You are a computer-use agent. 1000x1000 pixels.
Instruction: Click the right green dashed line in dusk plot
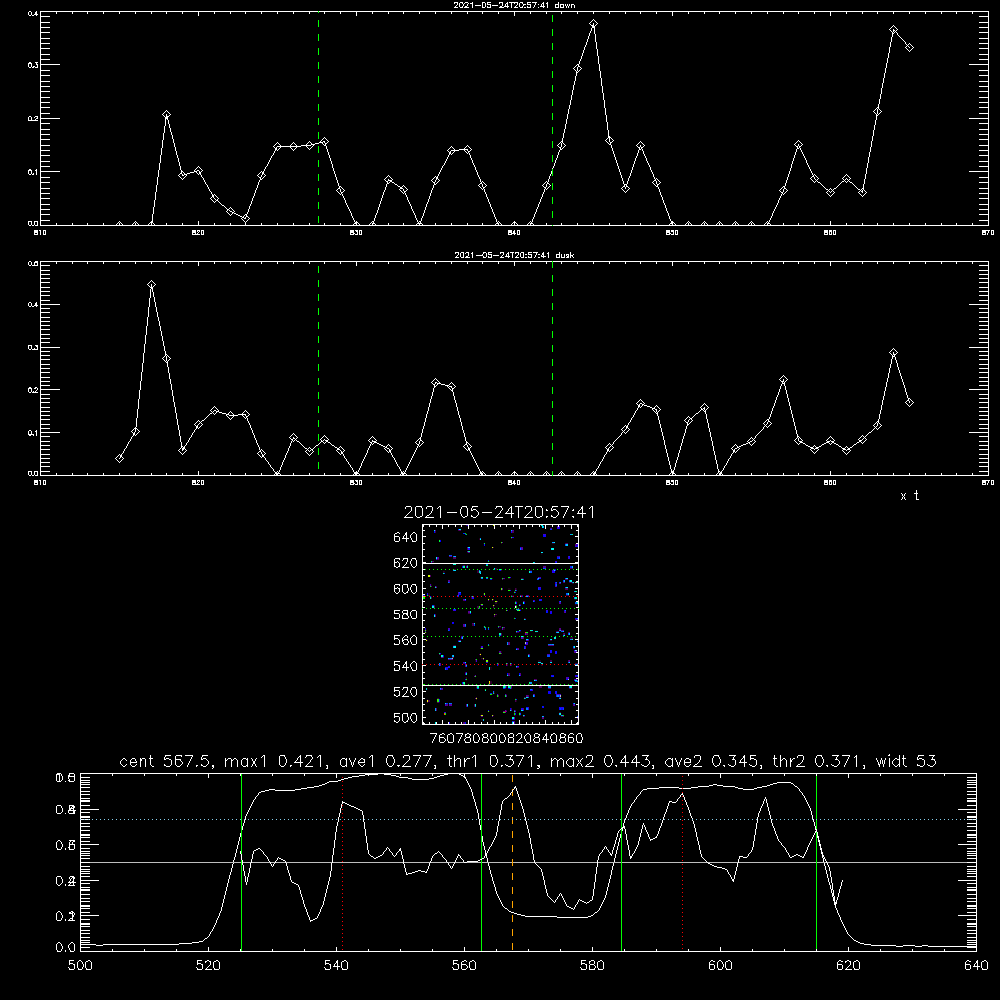point(552,368)
